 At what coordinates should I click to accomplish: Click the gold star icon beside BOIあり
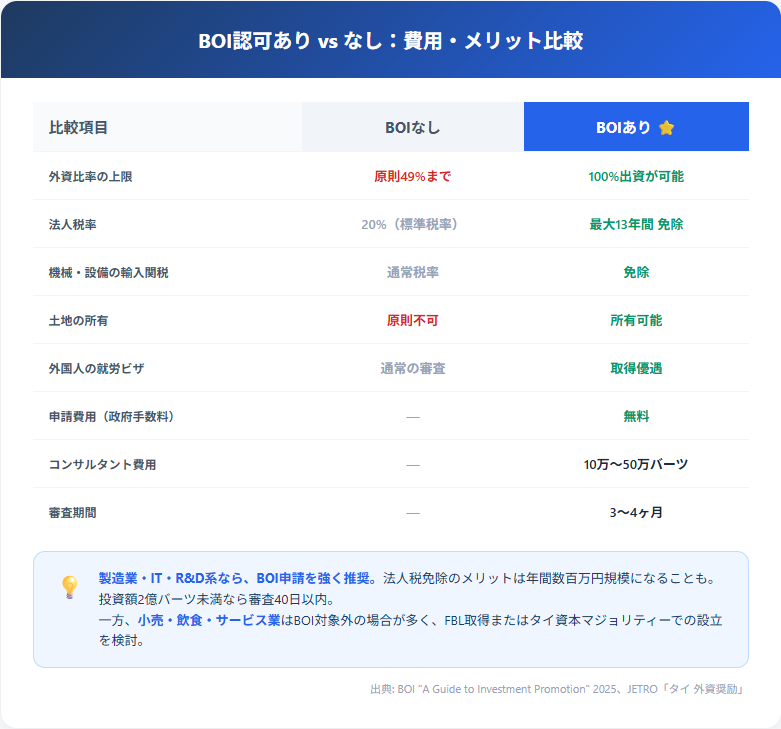pyautogui.click(x=667, y=128)
